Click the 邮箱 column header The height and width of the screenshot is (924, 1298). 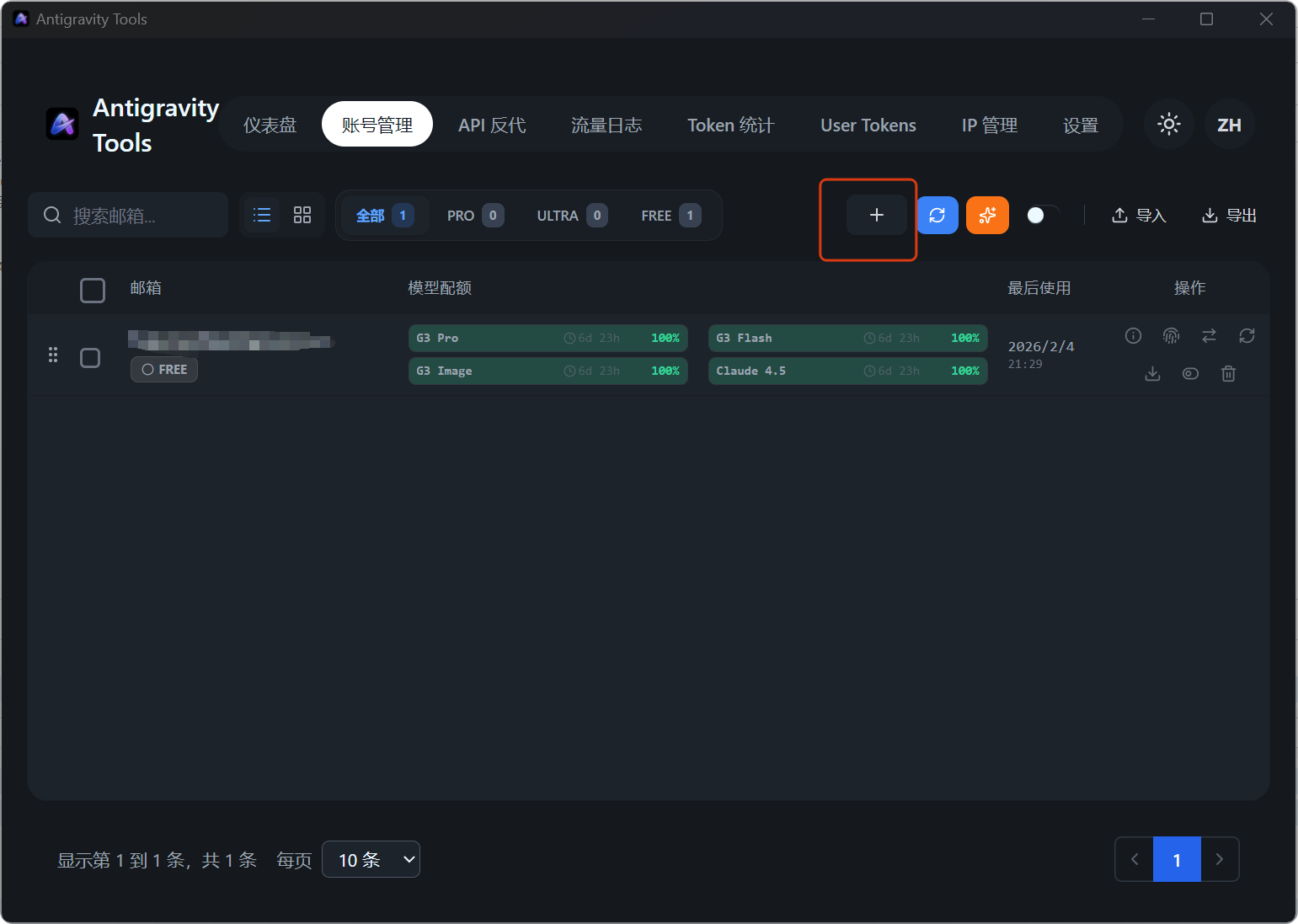146,288
